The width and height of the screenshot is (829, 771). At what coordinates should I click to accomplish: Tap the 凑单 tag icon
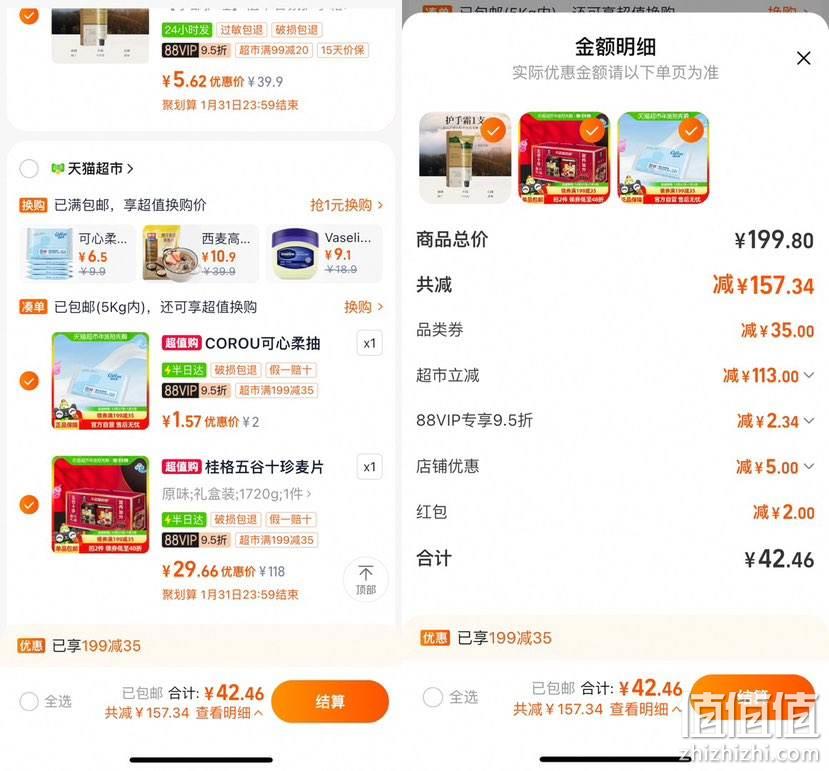[x=33, y=307]
